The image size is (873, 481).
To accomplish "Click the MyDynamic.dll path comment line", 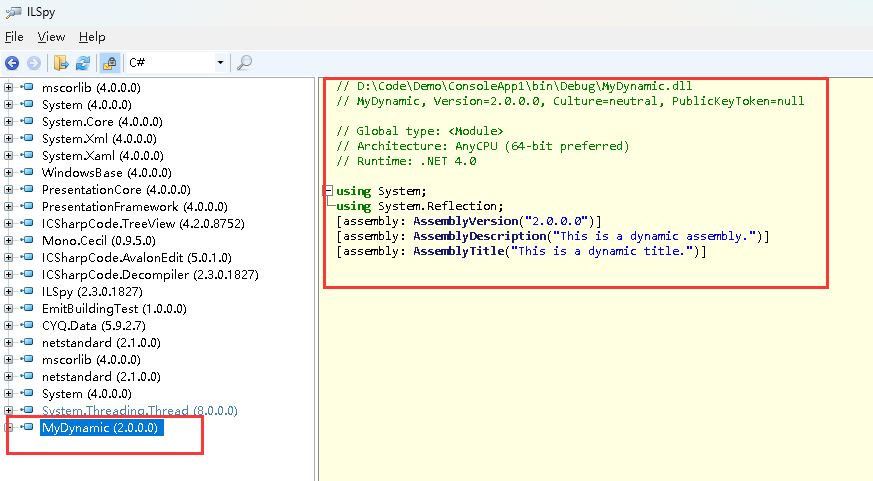I will [x=514, y=86].
